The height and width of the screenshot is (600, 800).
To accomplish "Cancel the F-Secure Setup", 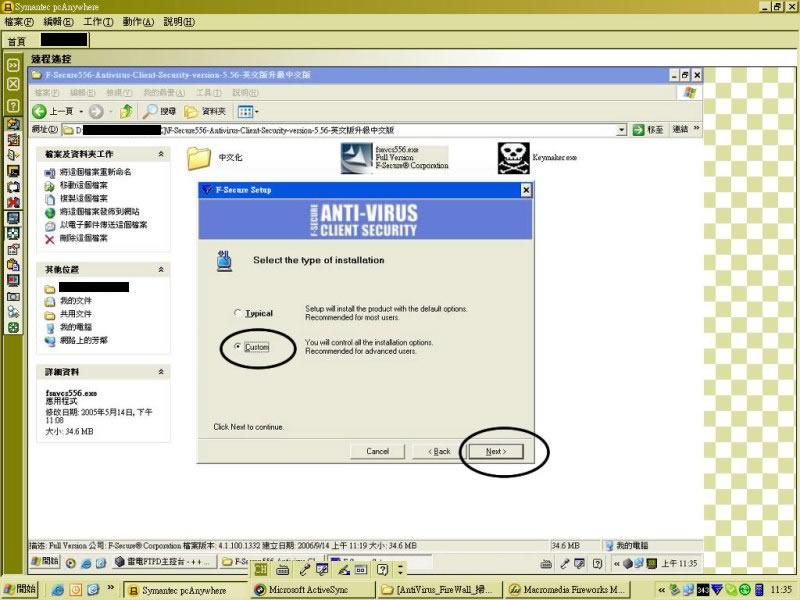I will (x=378, y=452).
